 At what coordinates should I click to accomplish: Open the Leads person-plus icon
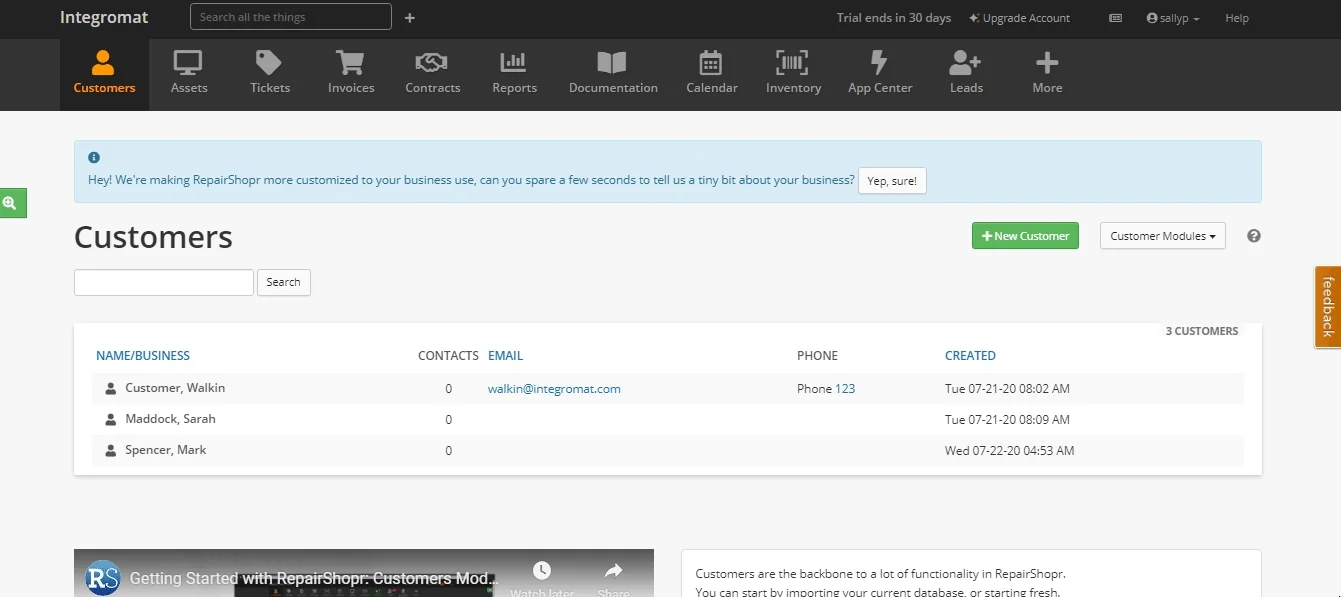coord(965,63)
